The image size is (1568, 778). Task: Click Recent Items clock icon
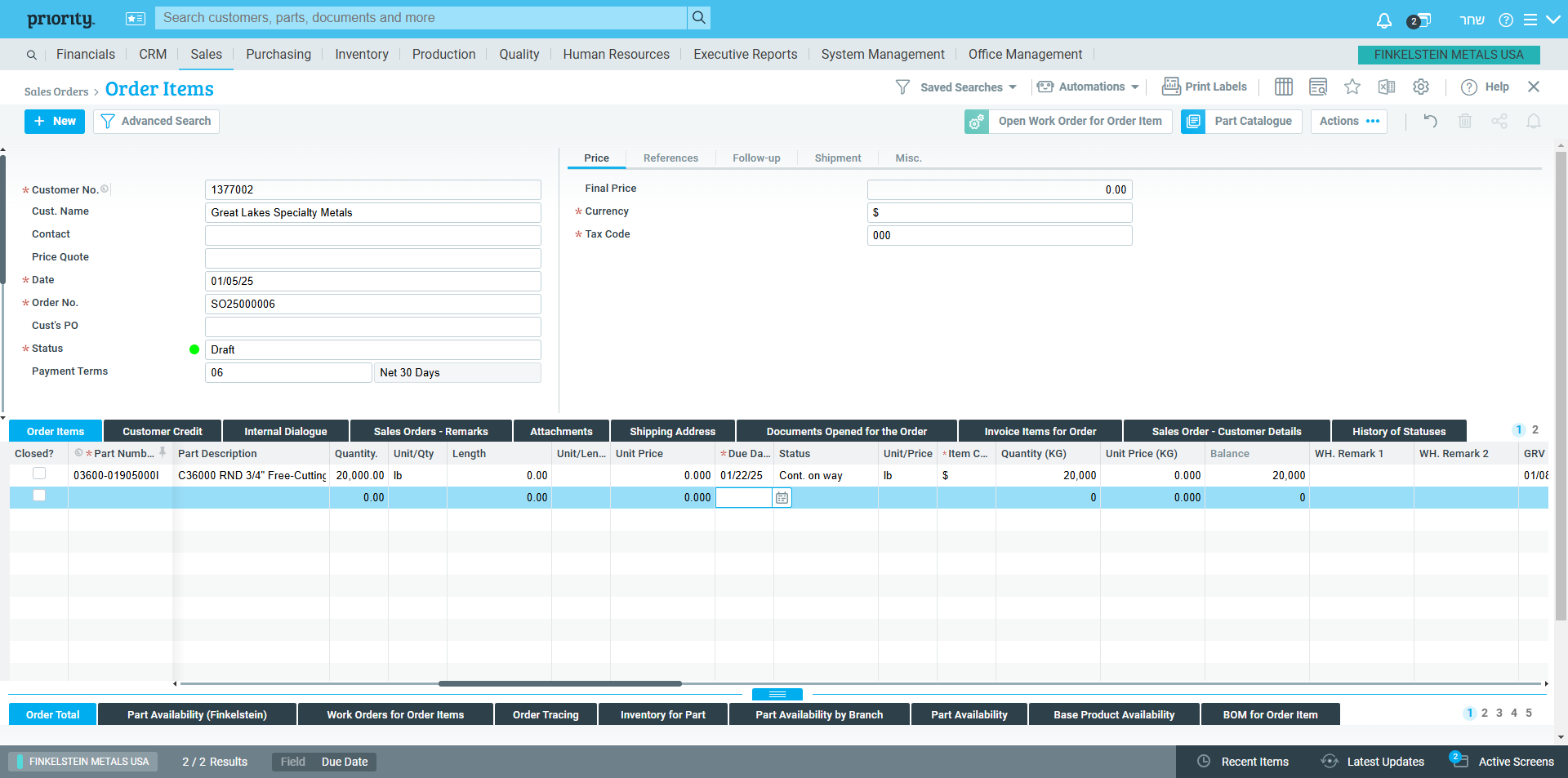pyautogui.click(x=1204, y=761)
